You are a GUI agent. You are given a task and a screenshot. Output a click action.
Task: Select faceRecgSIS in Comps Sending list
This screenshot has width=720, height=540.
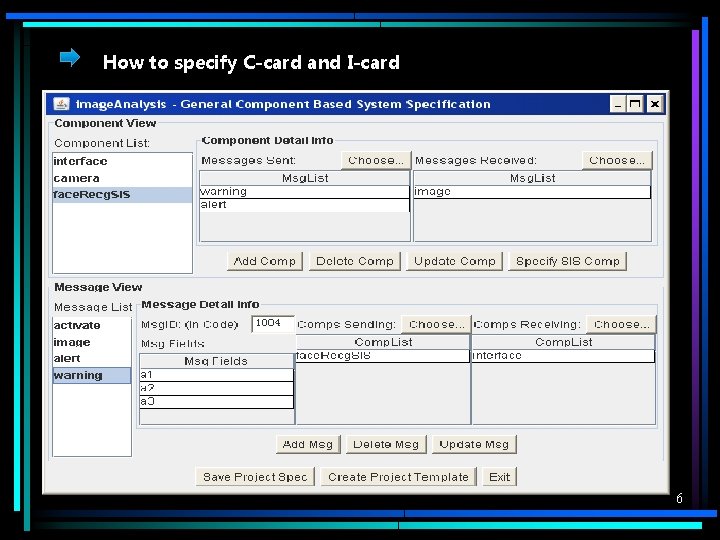383,356
